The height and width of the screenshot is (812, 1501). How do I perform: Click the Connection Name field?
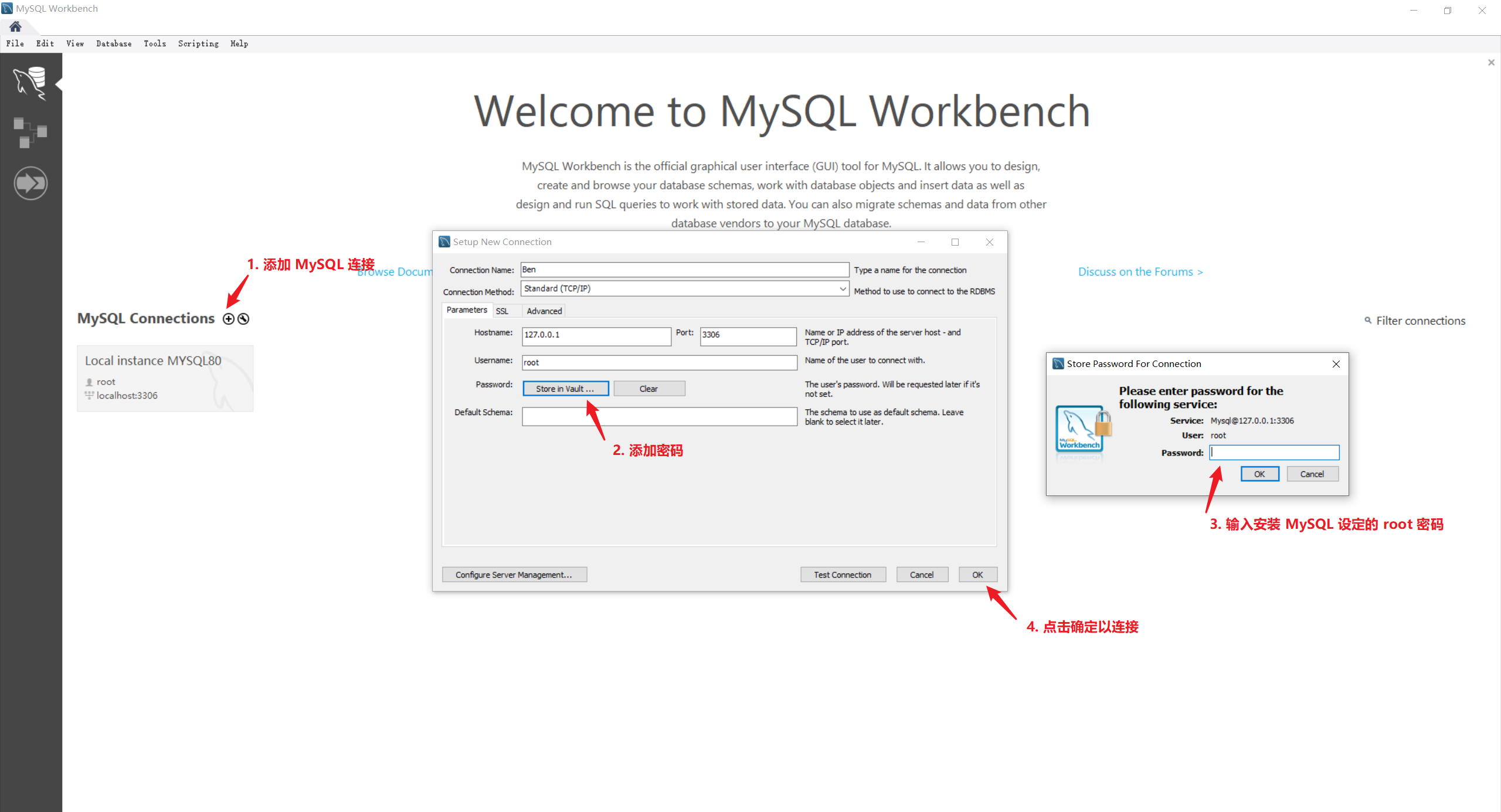point(684,270)
